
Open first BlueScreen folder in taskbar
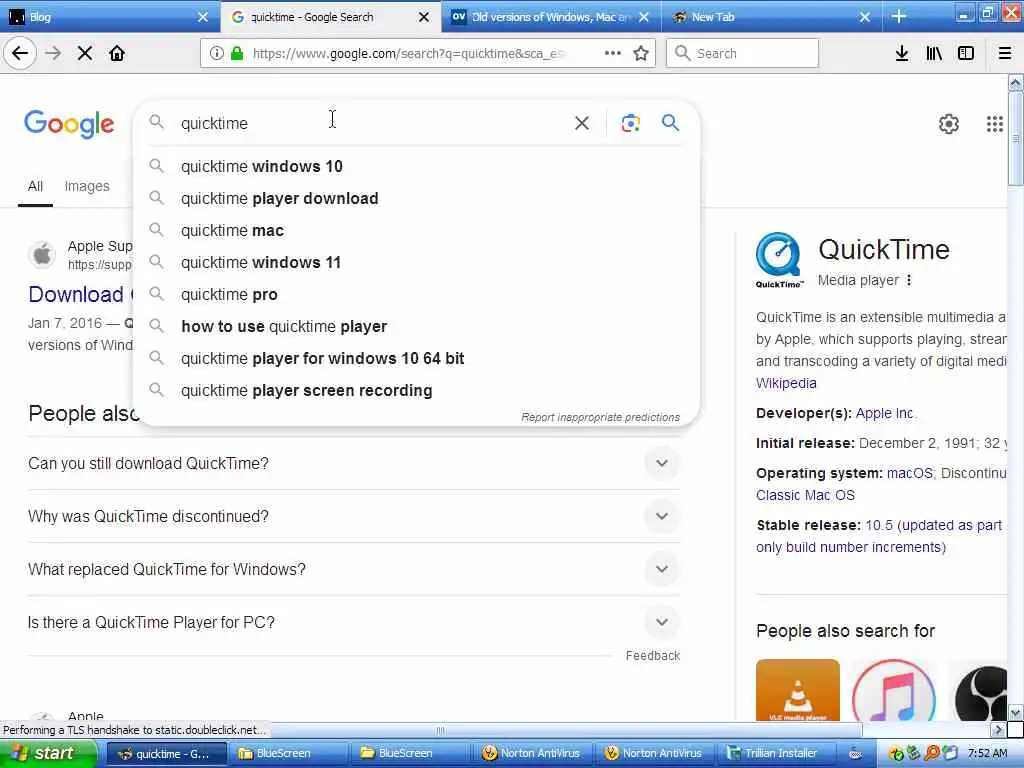point(287,753)
